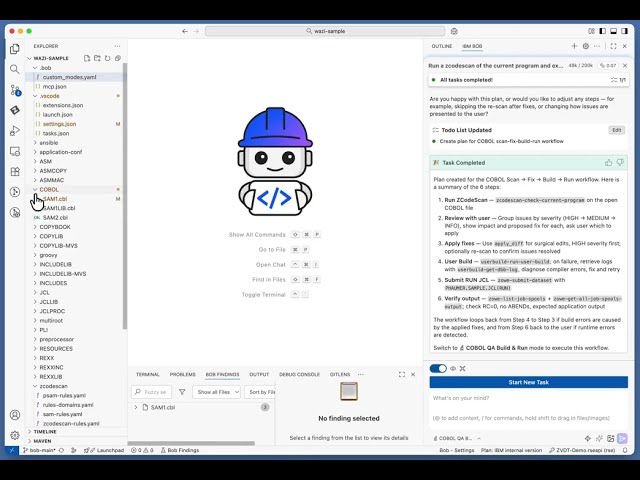Viewport: 640px width, 480px height.
Task: Click the Start New Task button
Action: (529, 382)
